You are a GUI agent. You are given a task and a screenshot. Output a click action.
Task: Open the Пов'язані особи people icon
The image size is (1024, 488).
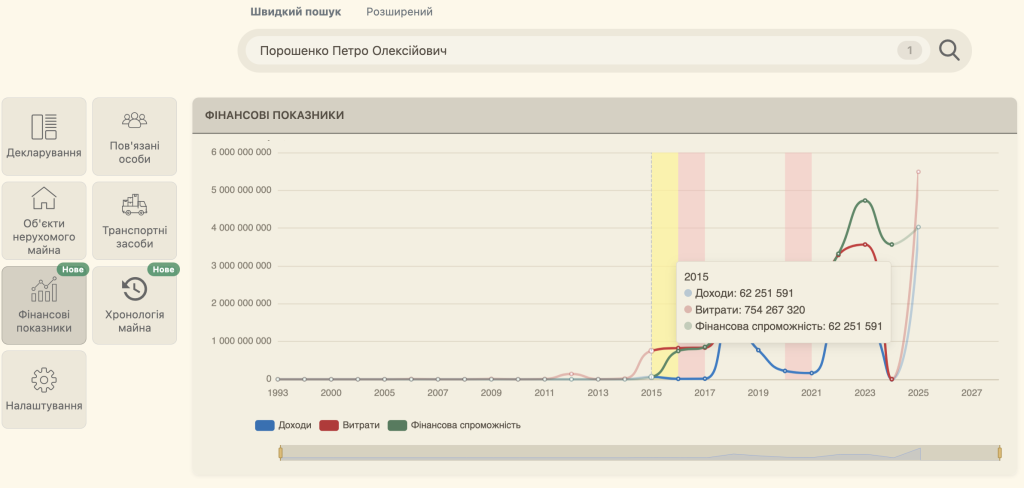pyautogui.click(x=135, y=120)
